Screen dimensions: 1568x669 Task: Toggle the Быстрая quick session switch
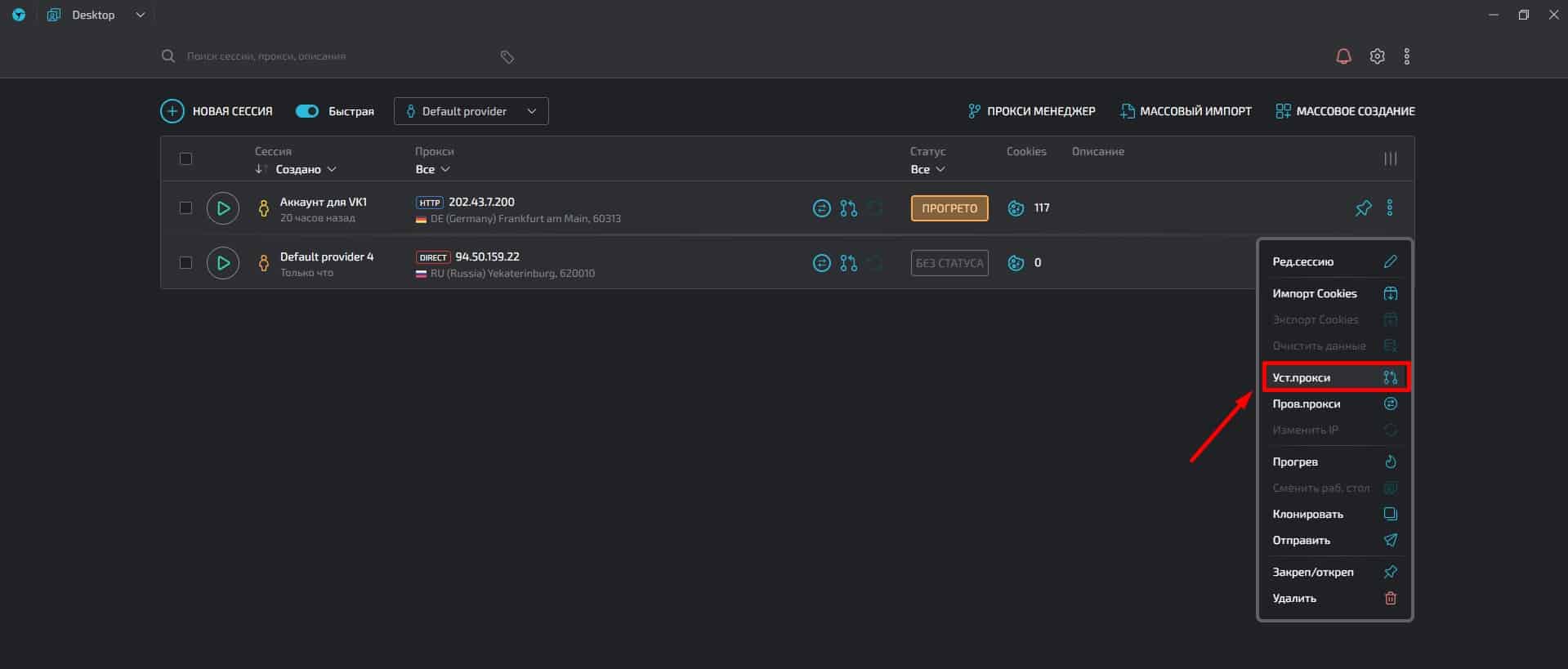307,111
